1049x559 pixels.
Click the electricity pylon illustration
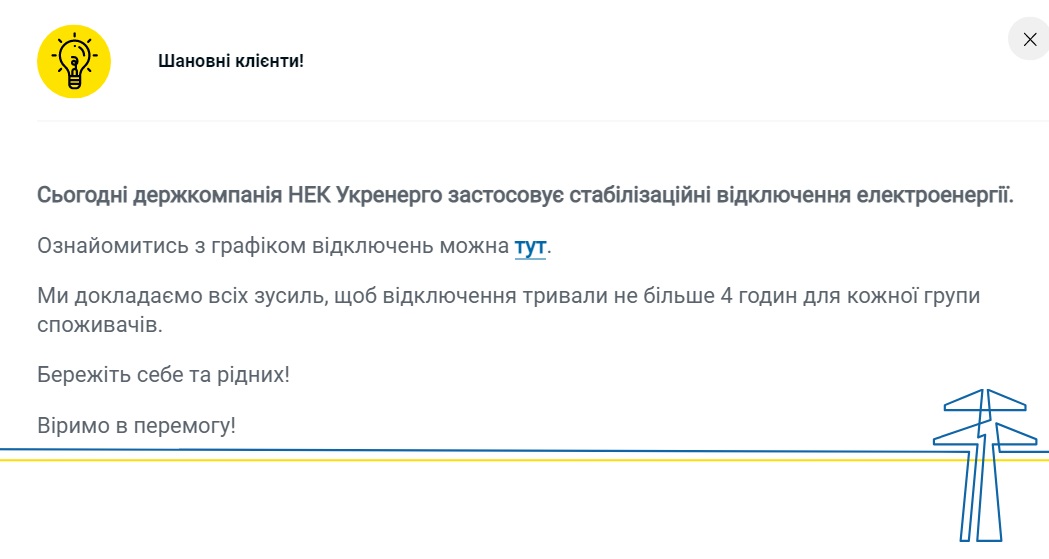(984, 465)
